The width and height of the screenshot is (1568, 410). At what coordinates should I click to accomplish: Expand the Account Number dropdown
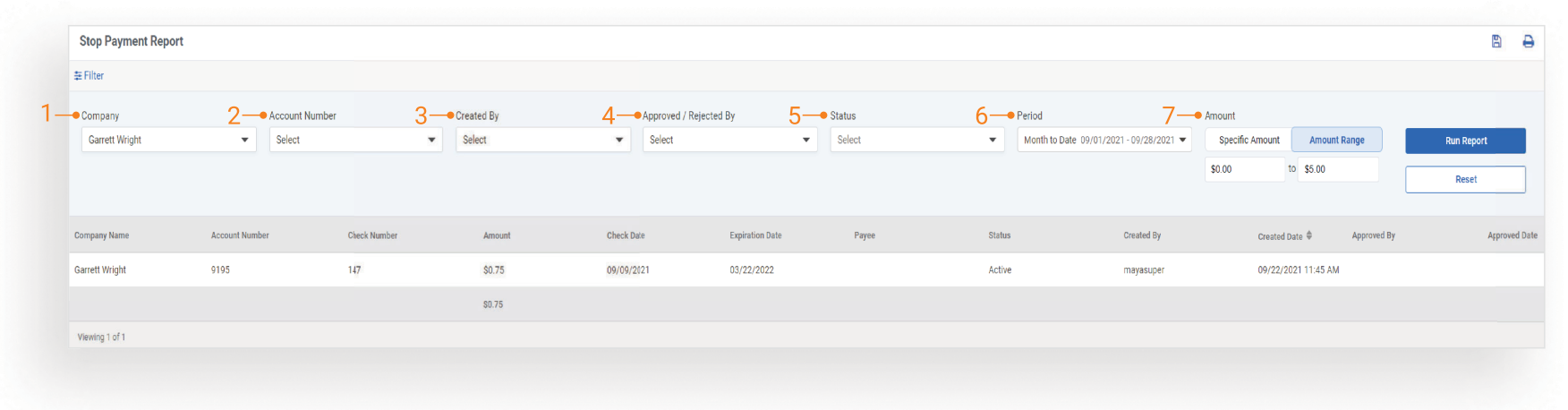pyautogui.click(x=355, y=140)
